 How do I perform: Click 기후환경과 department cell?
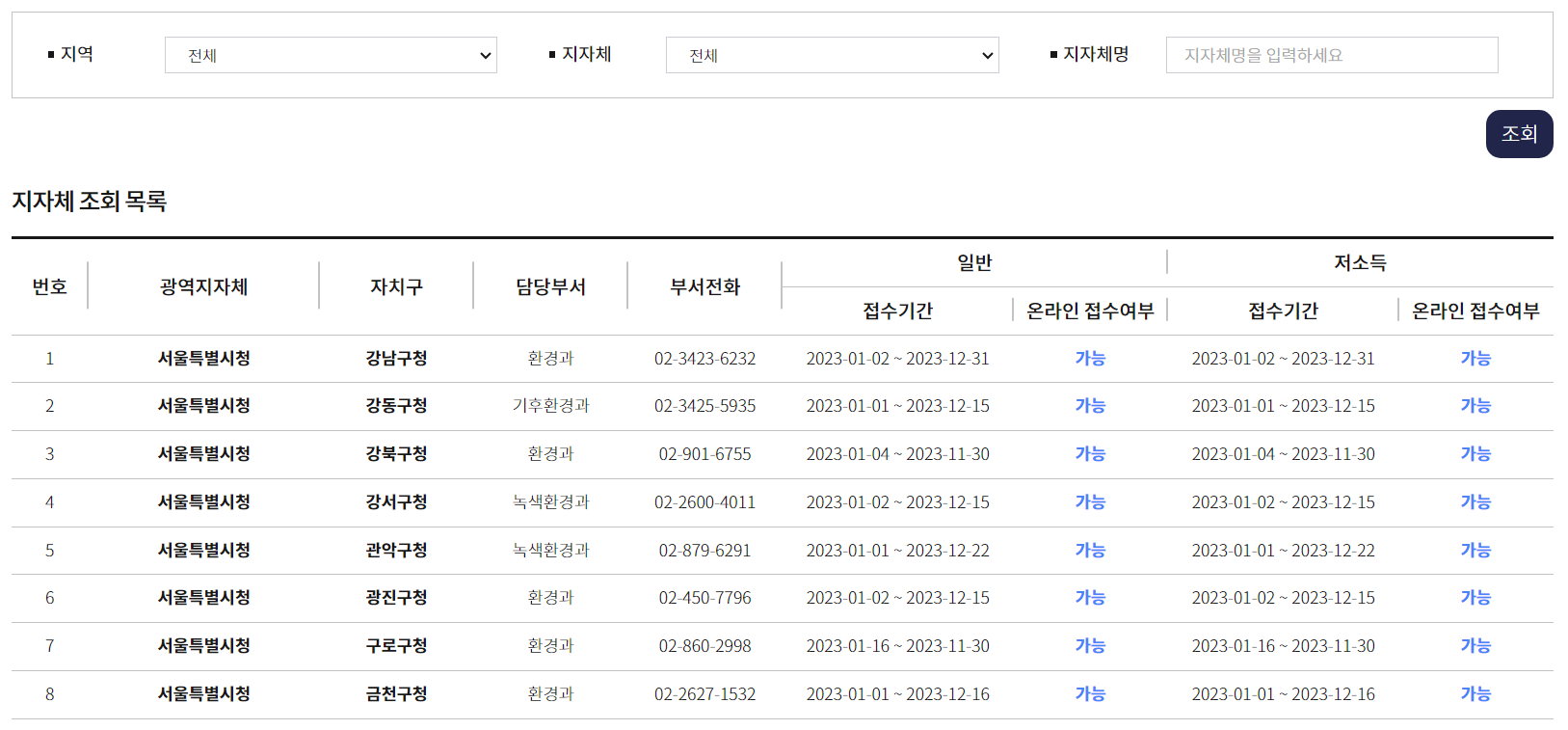pos(550,406)
